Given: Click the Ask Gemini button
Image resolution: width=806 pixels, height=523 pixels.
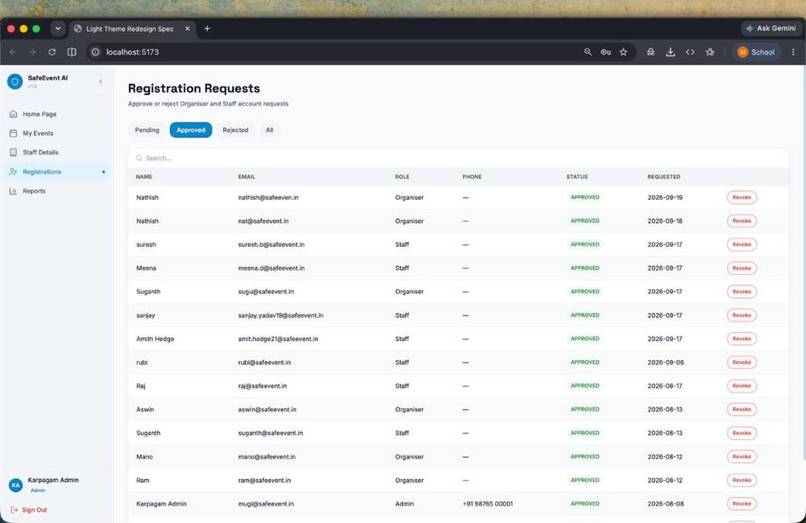Looking at the screenshot, I should 771,28.
